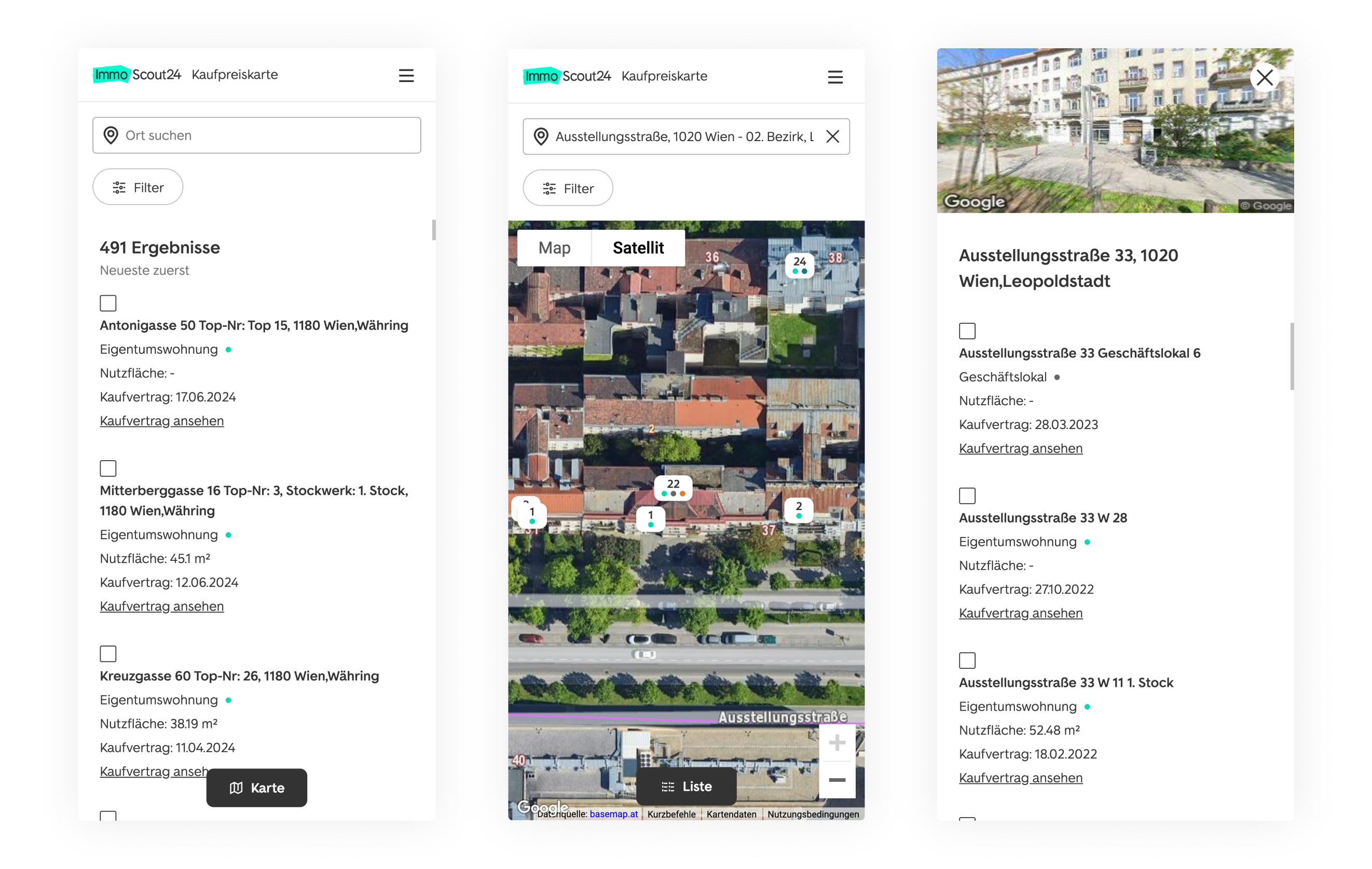The width and height of the screenshot is (1372, 869).
Task: Click ImmoScout24 logo in left panel
Action: (x=137, y=75)
